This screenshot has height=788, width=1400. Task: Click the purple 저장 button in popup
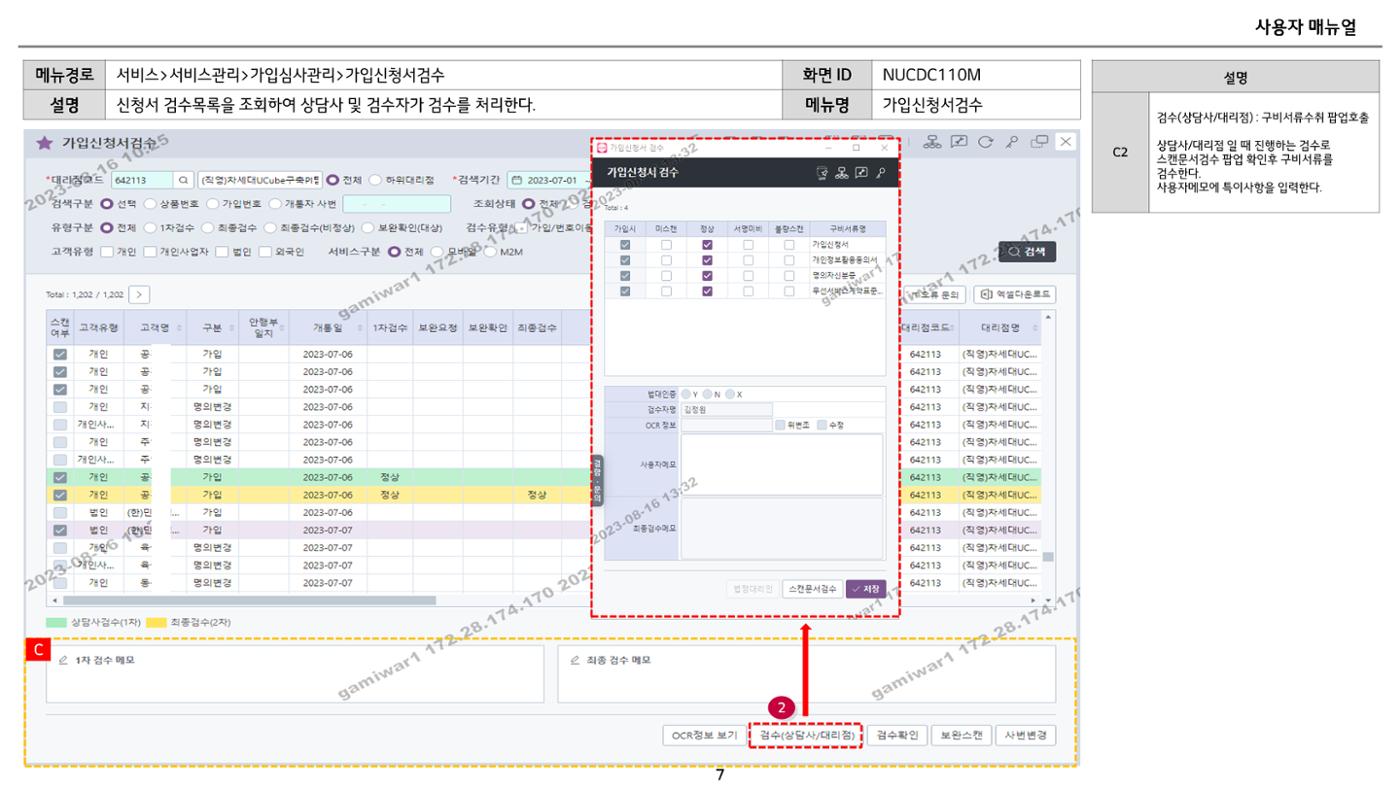(x=866, y=589)
